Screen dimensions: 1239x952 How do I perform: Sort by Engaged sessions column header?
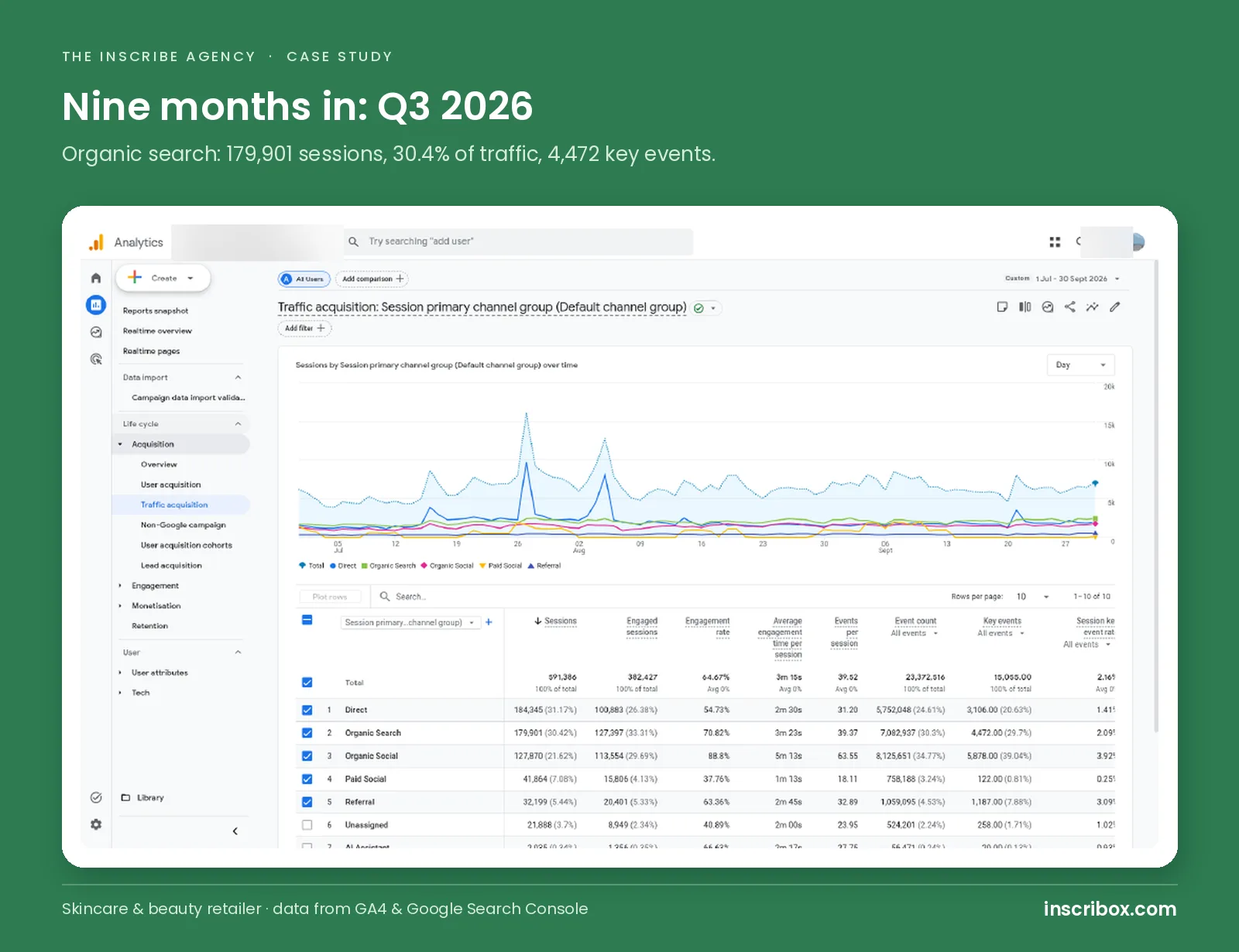642,627
